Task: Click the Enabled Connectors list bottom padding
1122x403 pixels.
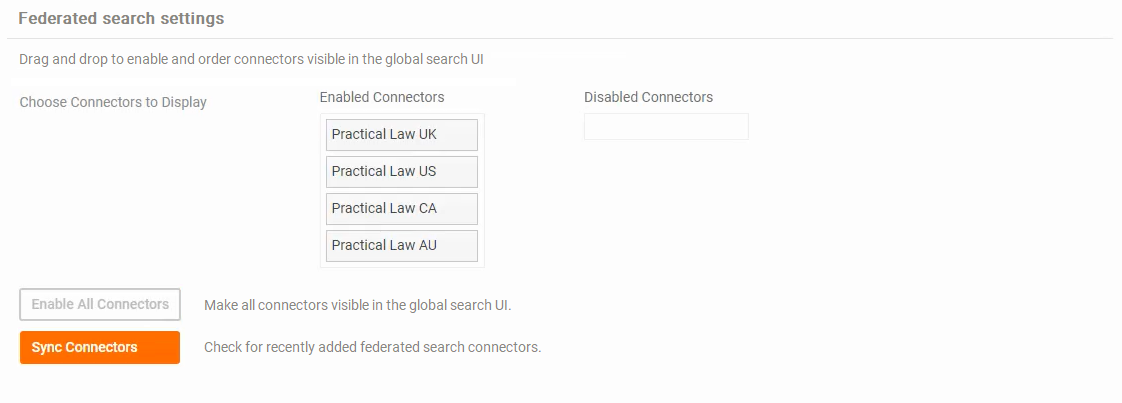Action: (402, 265)
